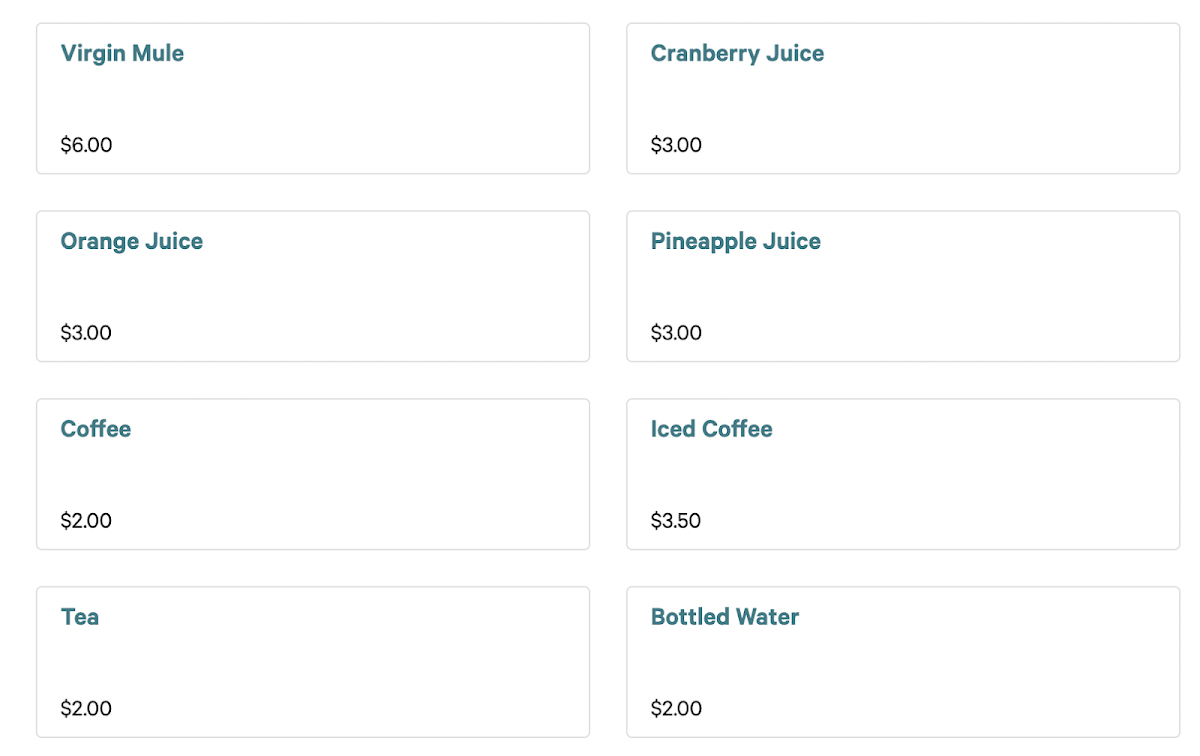Click the Coffee item title
The image size is (1200, 756).
click(96, 429)
